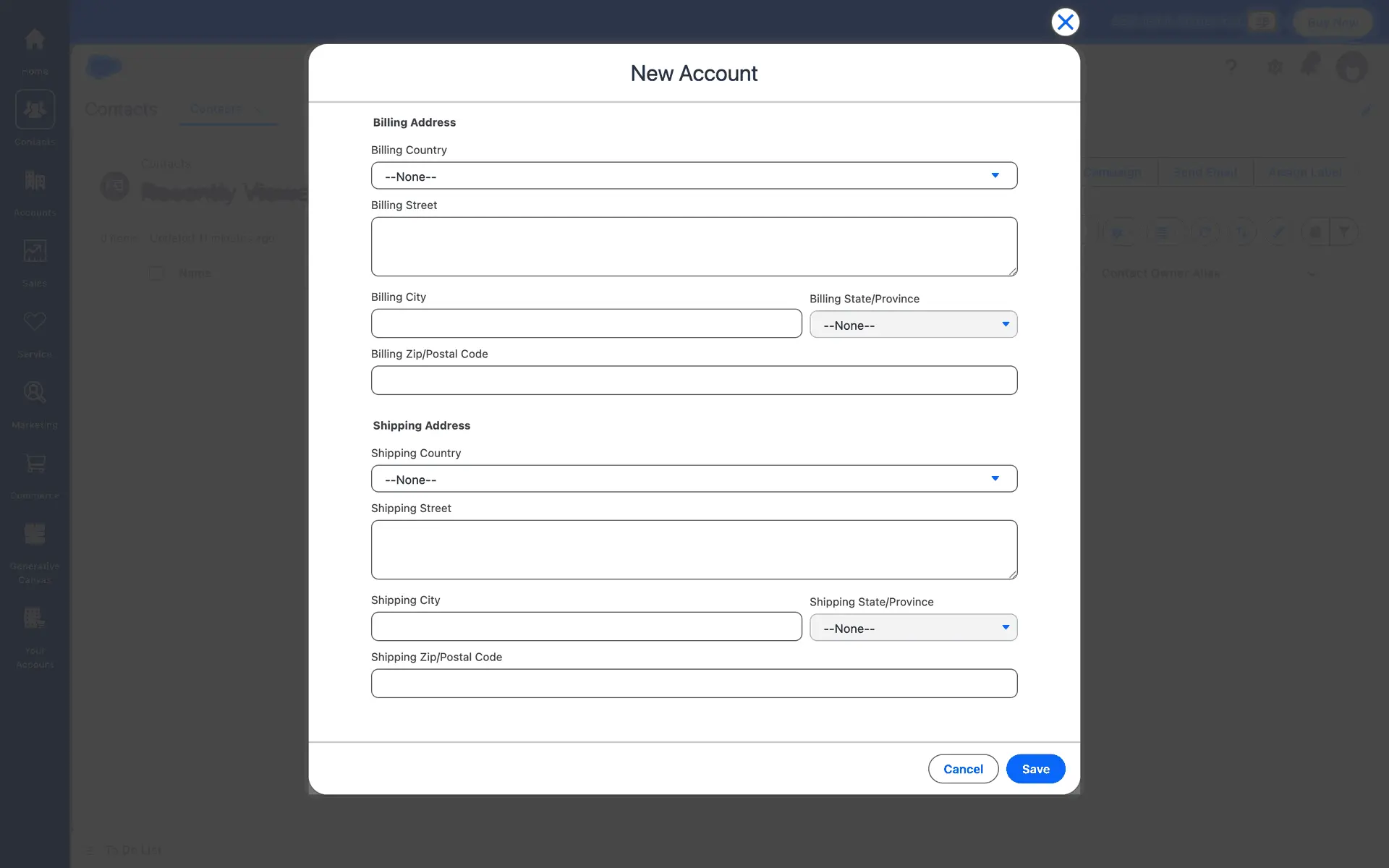This screenshot has height=868, width=1389.
Task: Open the Home sidebar icon
Action: (35, 40)
